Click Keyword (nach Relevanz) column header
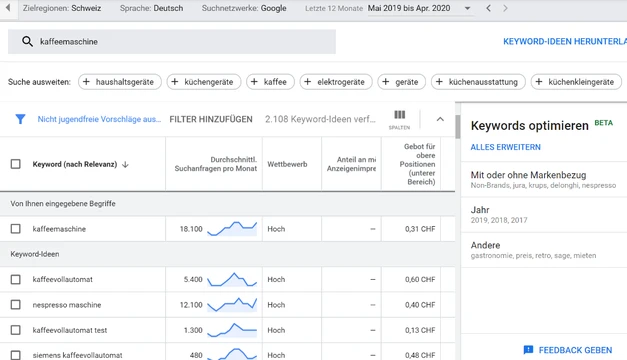This screenshot has width=627, height=360. pos(75,164)
